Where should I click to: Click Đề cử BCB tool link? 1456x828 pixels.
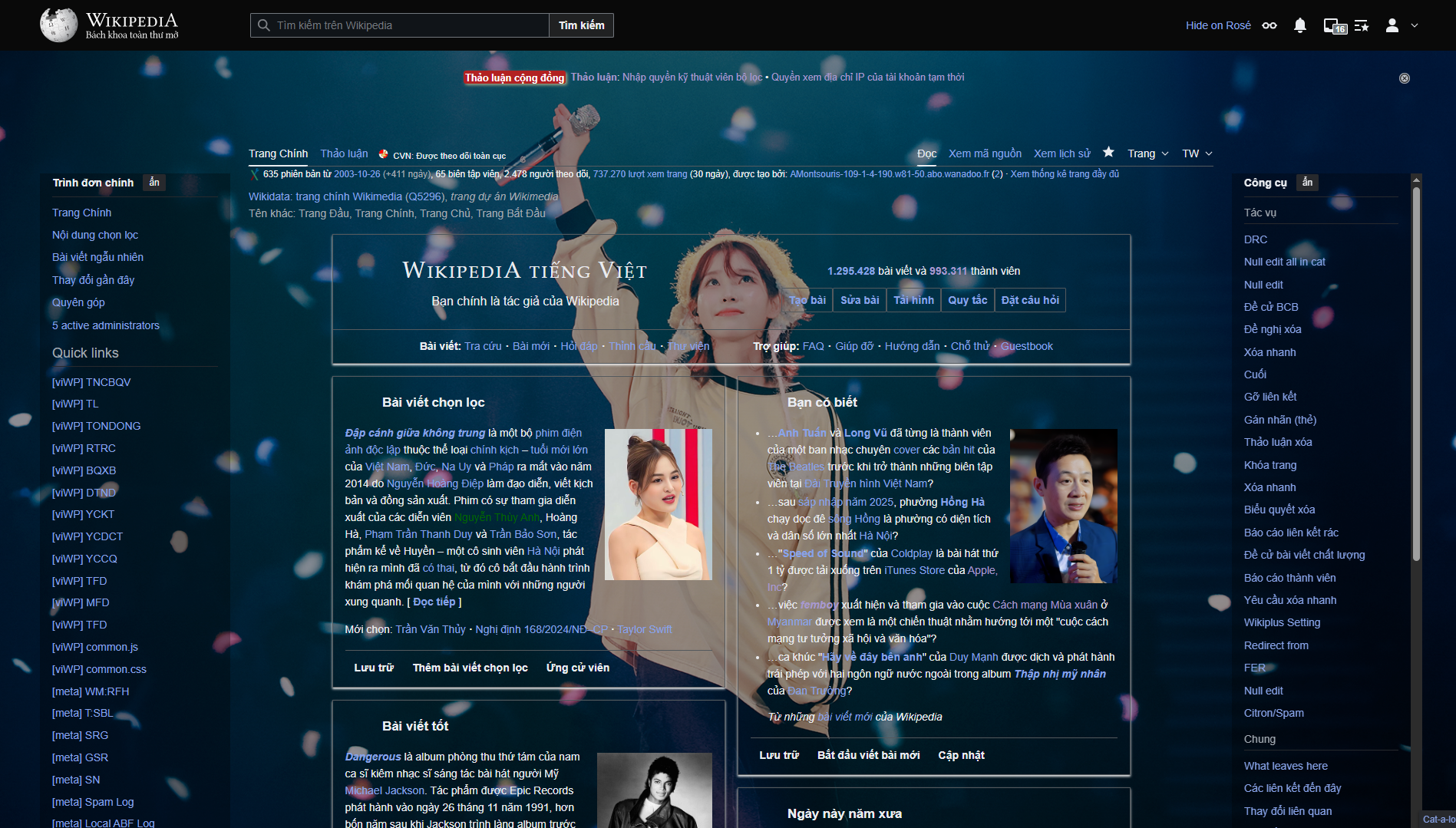point(1271,307)
